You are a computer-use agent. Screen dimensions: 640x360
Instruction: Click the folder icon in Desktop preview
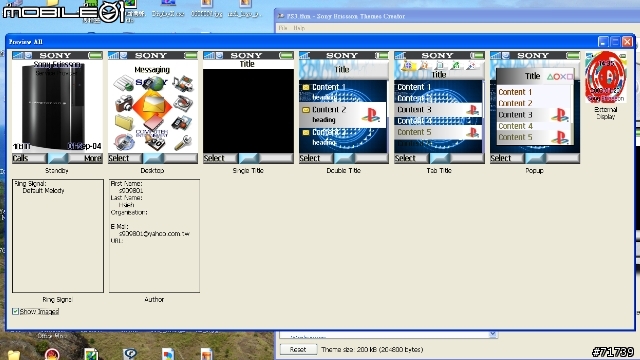click(x=124, y=122)
